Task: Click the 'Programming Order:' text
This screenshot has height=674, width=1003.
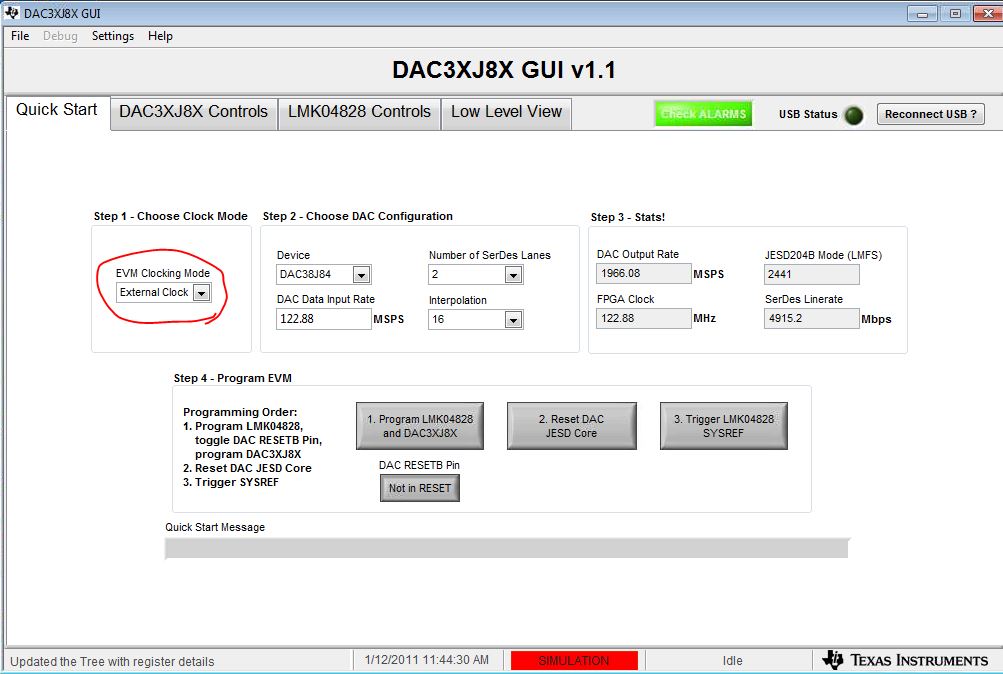Action: click(x=240, y=412)
